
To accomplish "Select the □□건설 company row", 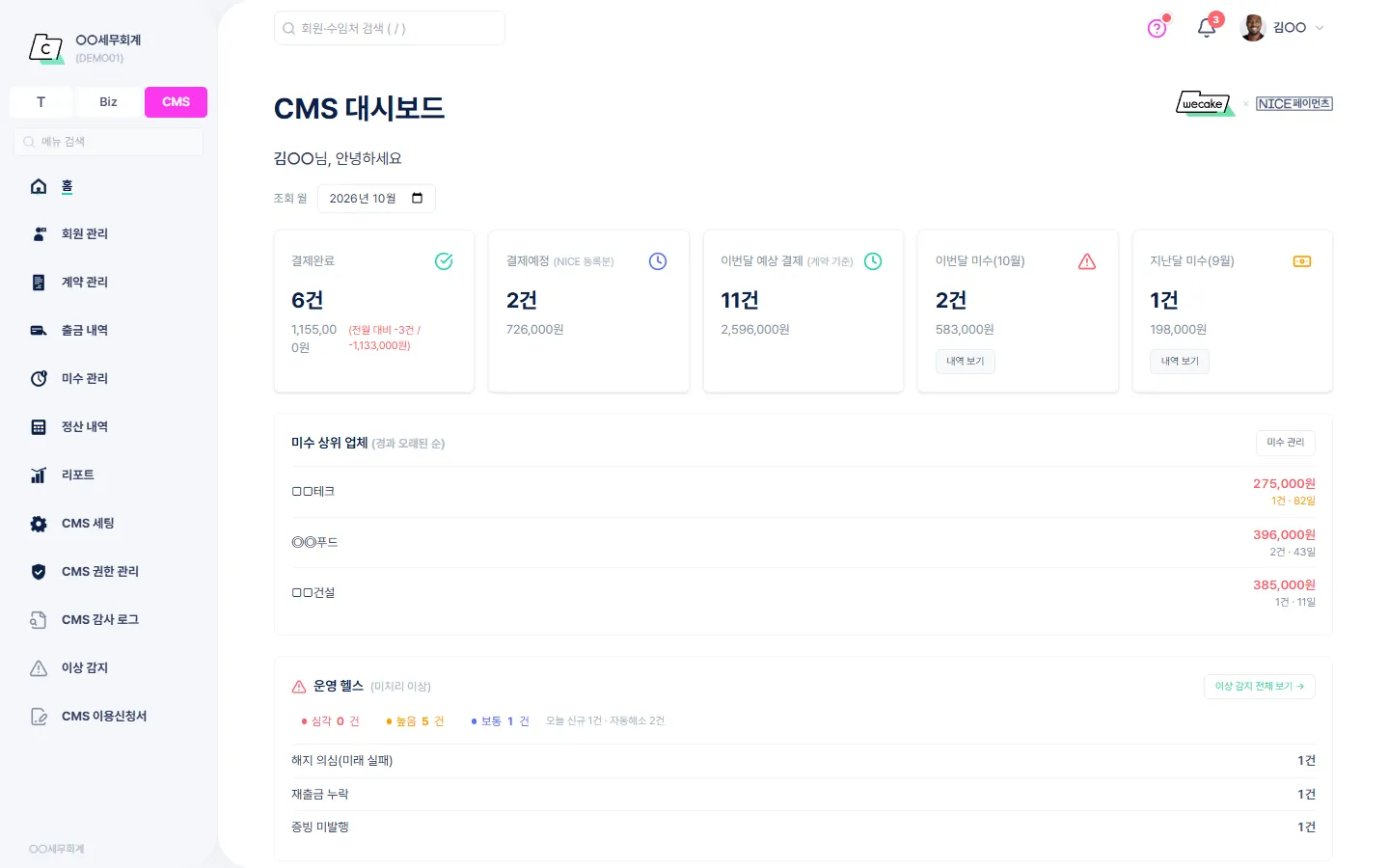I will tap(803, 593).
